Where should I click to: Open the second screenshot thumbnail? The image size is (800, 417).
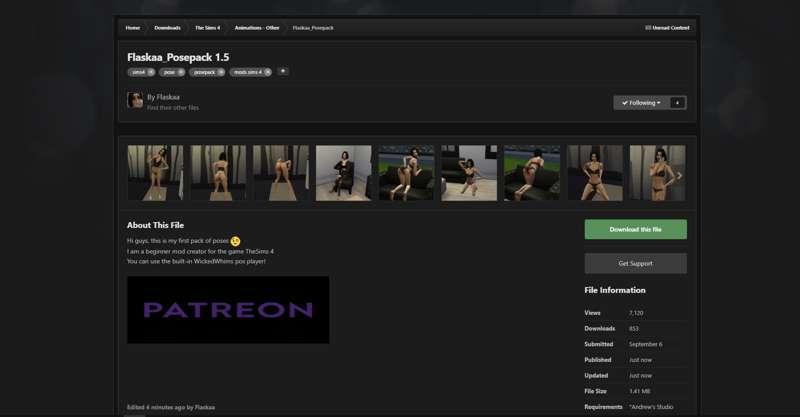[x=218, y=173]
